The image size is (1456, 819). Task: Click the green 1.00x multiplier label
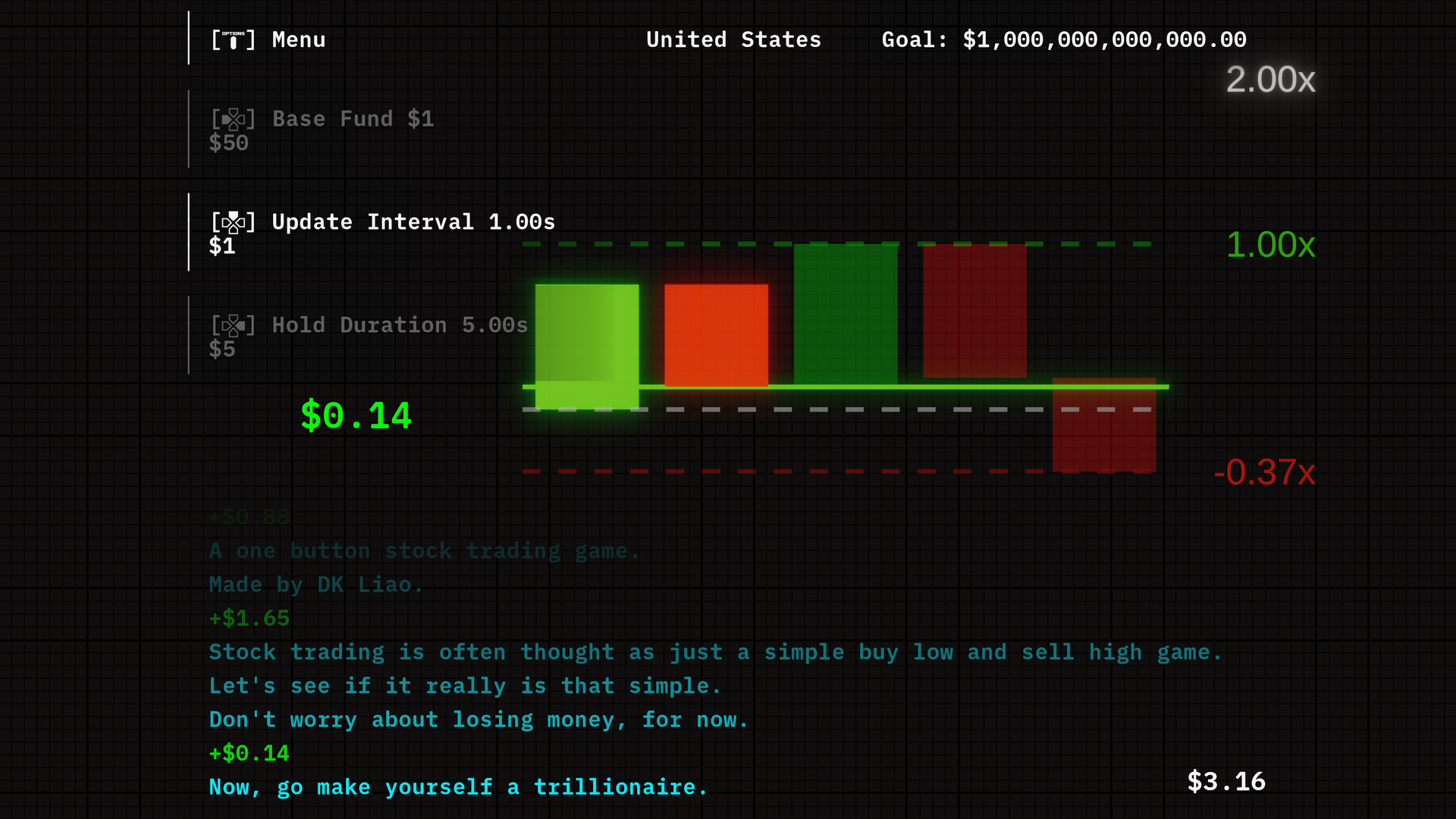pos(1269,245)
